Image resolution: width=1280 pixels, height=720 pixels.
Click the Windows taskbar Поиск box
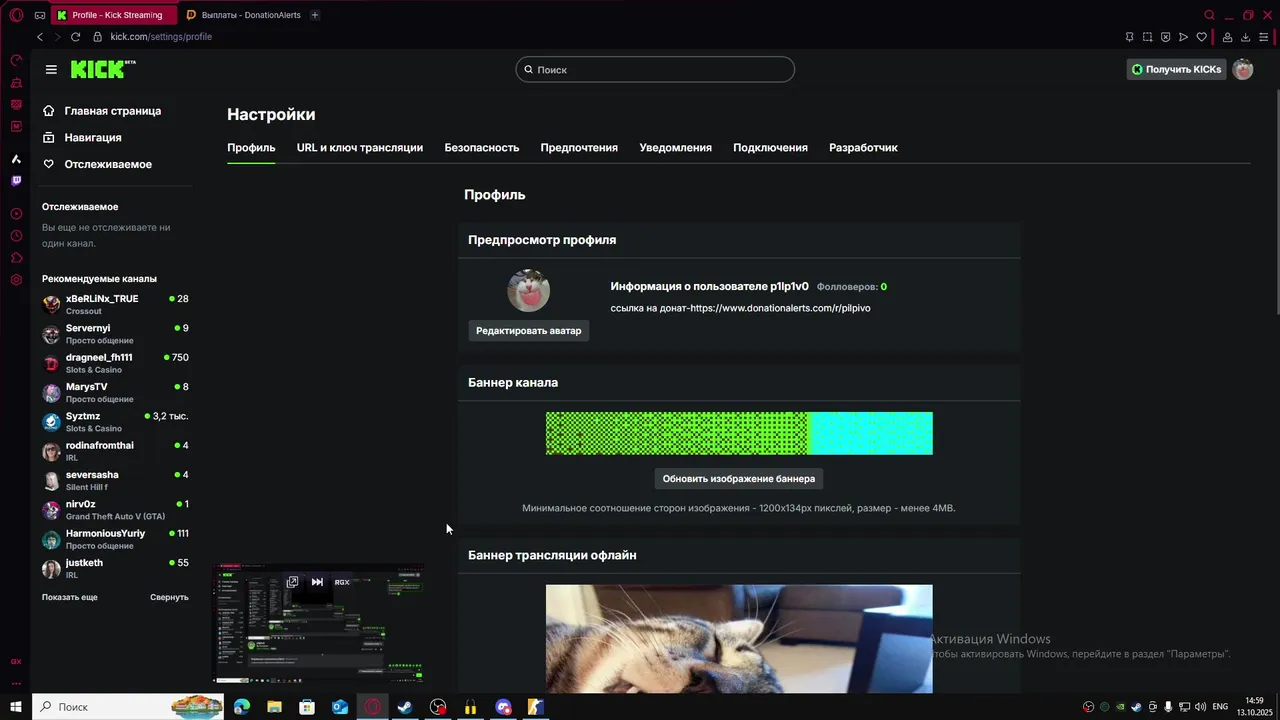pyautogui.click(x=130, y=707)
